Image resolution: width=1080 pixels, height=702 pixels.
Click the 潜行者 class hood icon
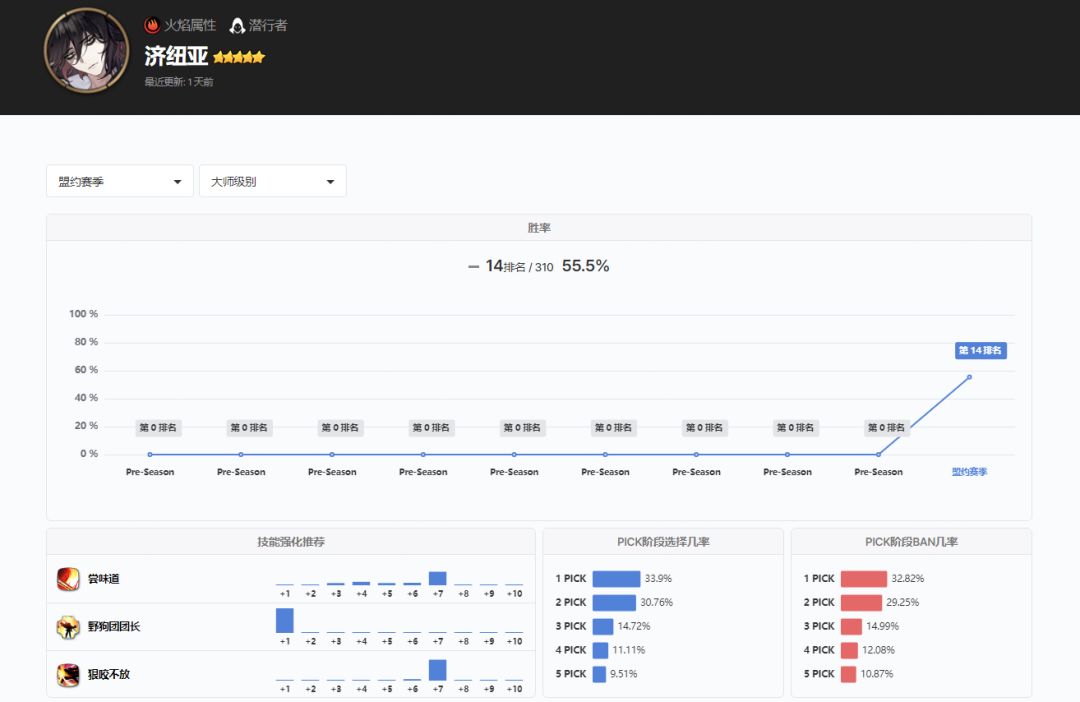[x=237, y=25]
